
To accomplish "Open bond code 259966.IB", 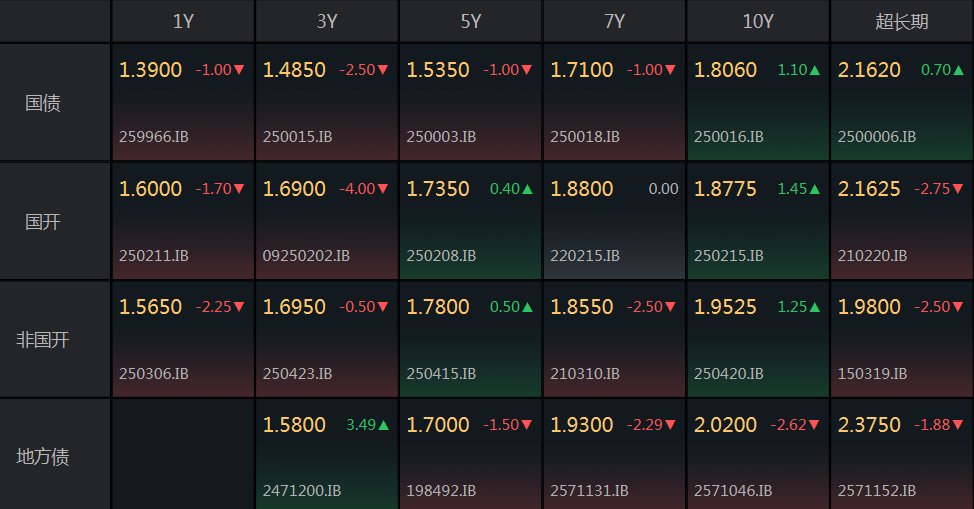I will [153, 137].
